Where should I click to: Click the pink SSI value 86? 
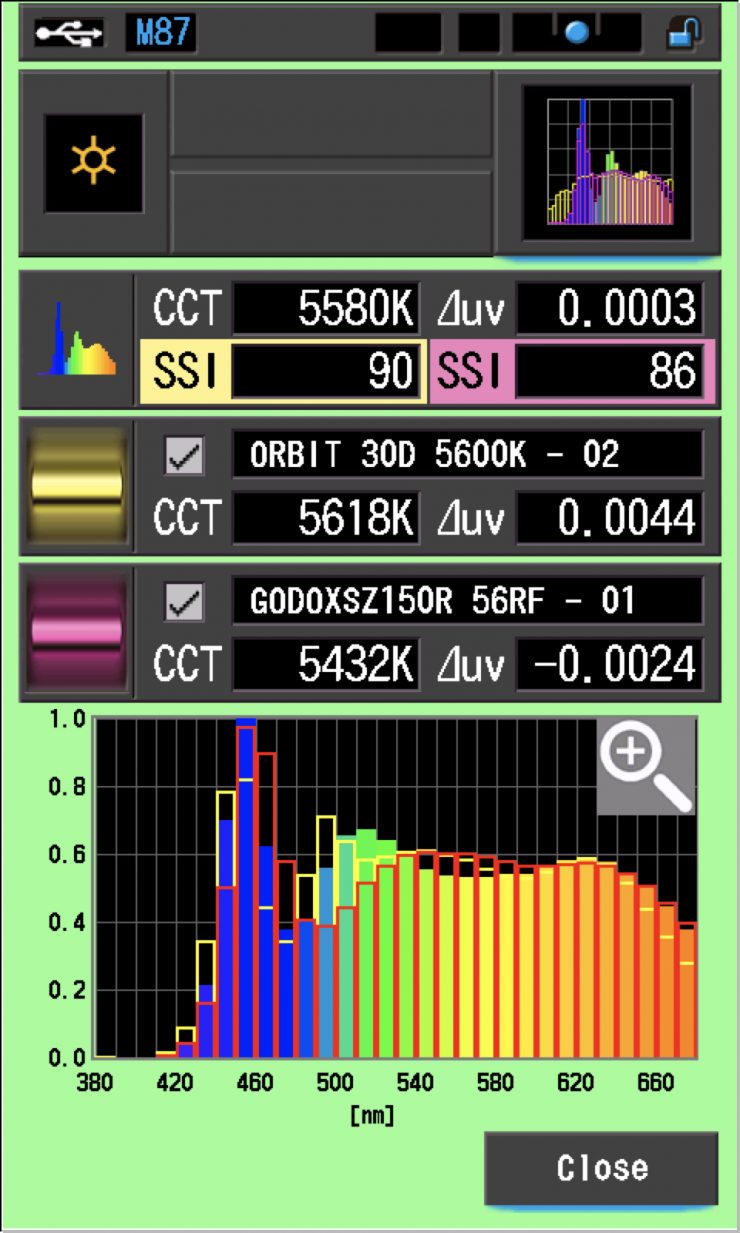[x=608, y=372]
